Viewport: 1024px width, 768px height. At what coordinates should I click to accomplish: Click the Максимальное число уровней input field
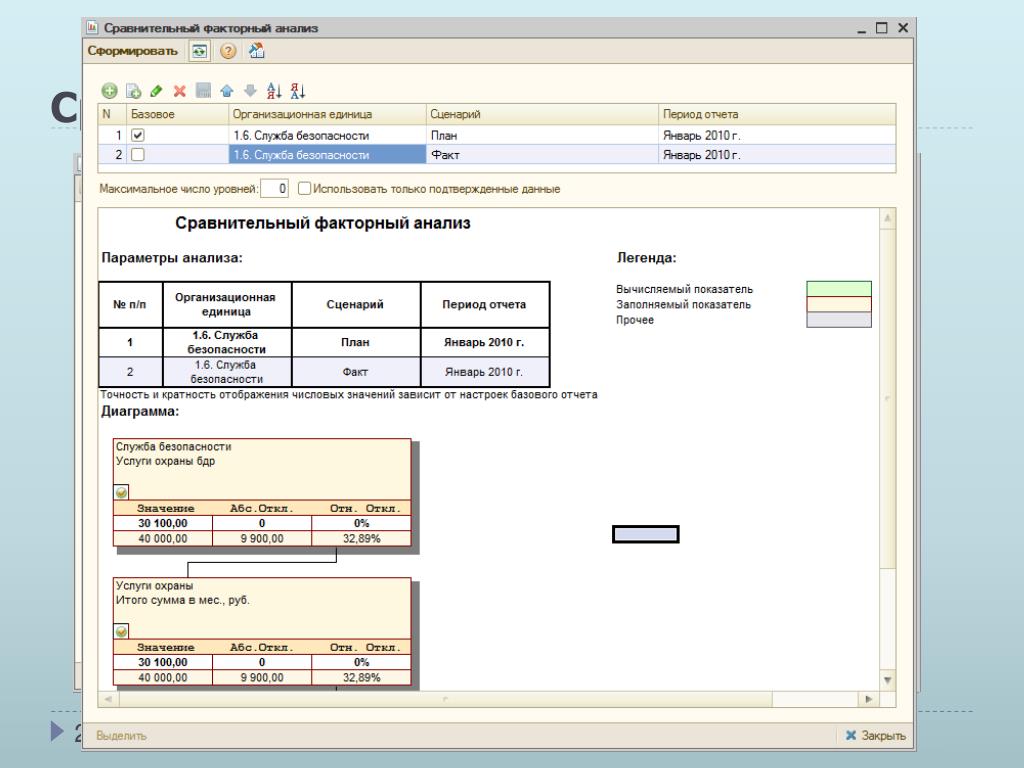[x=274, y=189]
